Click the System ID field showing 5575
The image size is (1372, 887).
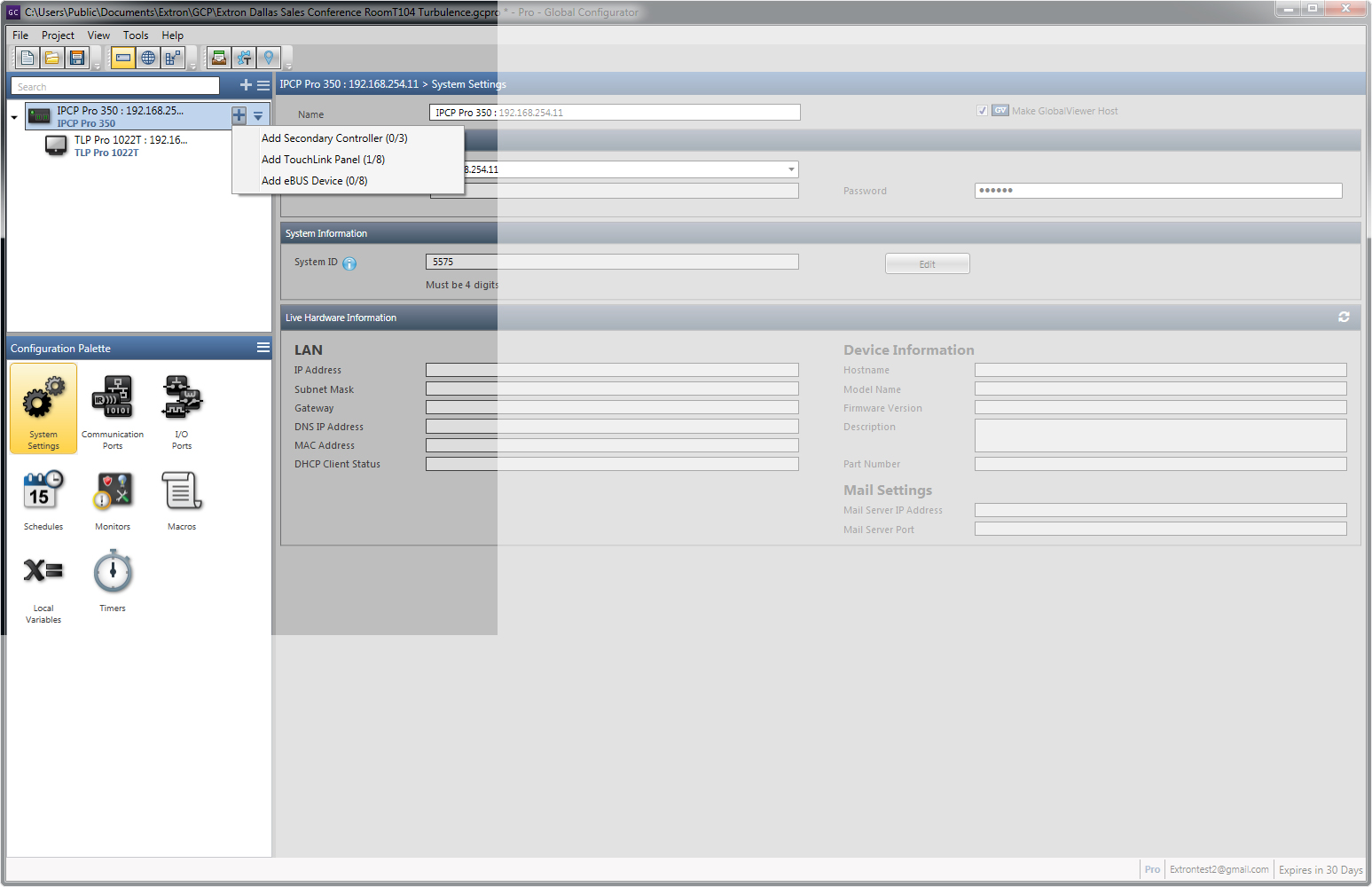612,262
